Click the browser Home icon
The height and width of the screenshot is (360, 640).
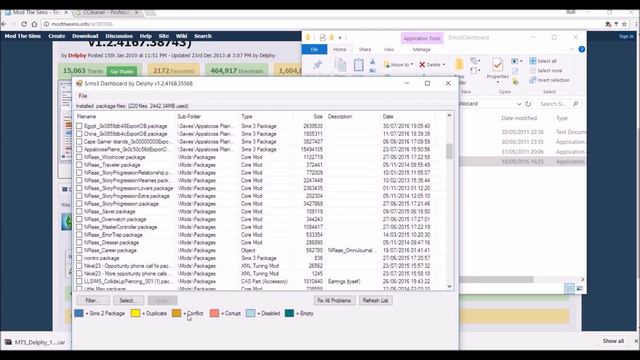tap(34, 24)
